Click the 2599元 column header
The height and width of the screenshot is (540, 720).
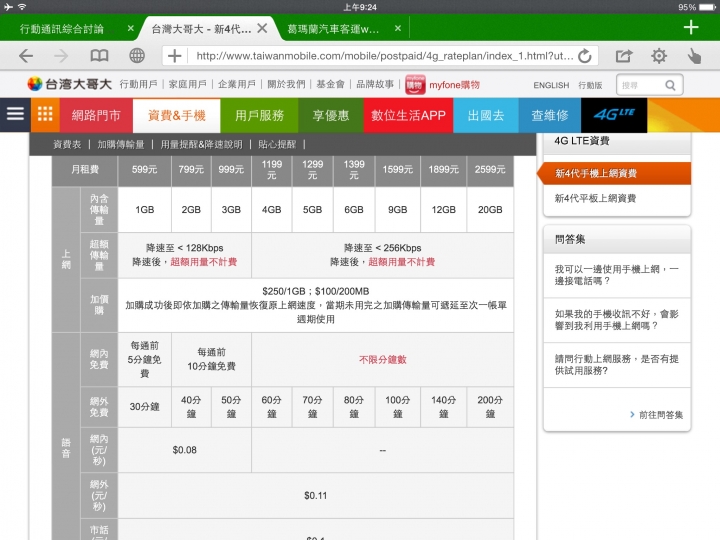[490, 170]
